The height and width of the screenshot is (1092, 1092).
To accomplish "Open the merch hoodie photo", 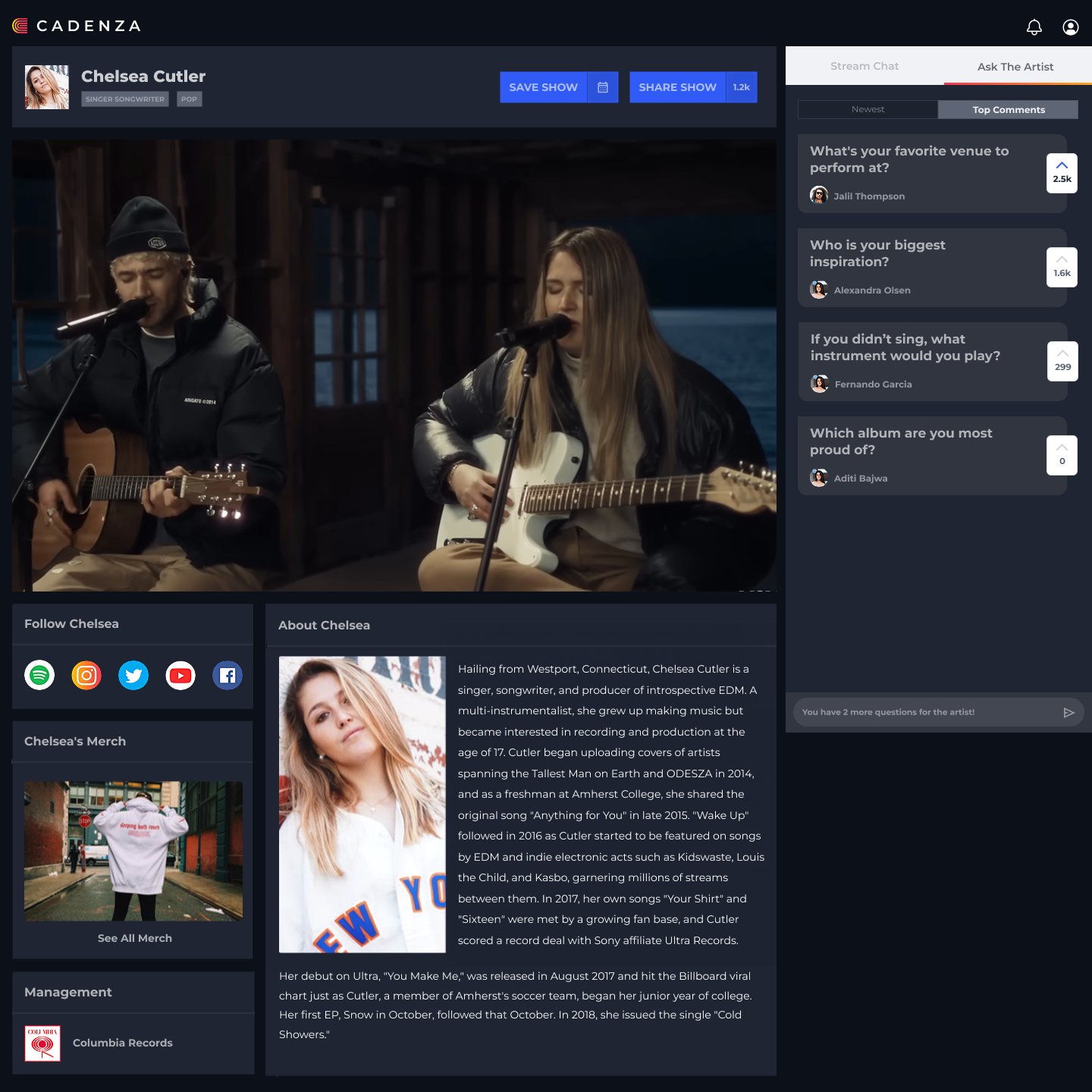I will [x=133, y=851].
